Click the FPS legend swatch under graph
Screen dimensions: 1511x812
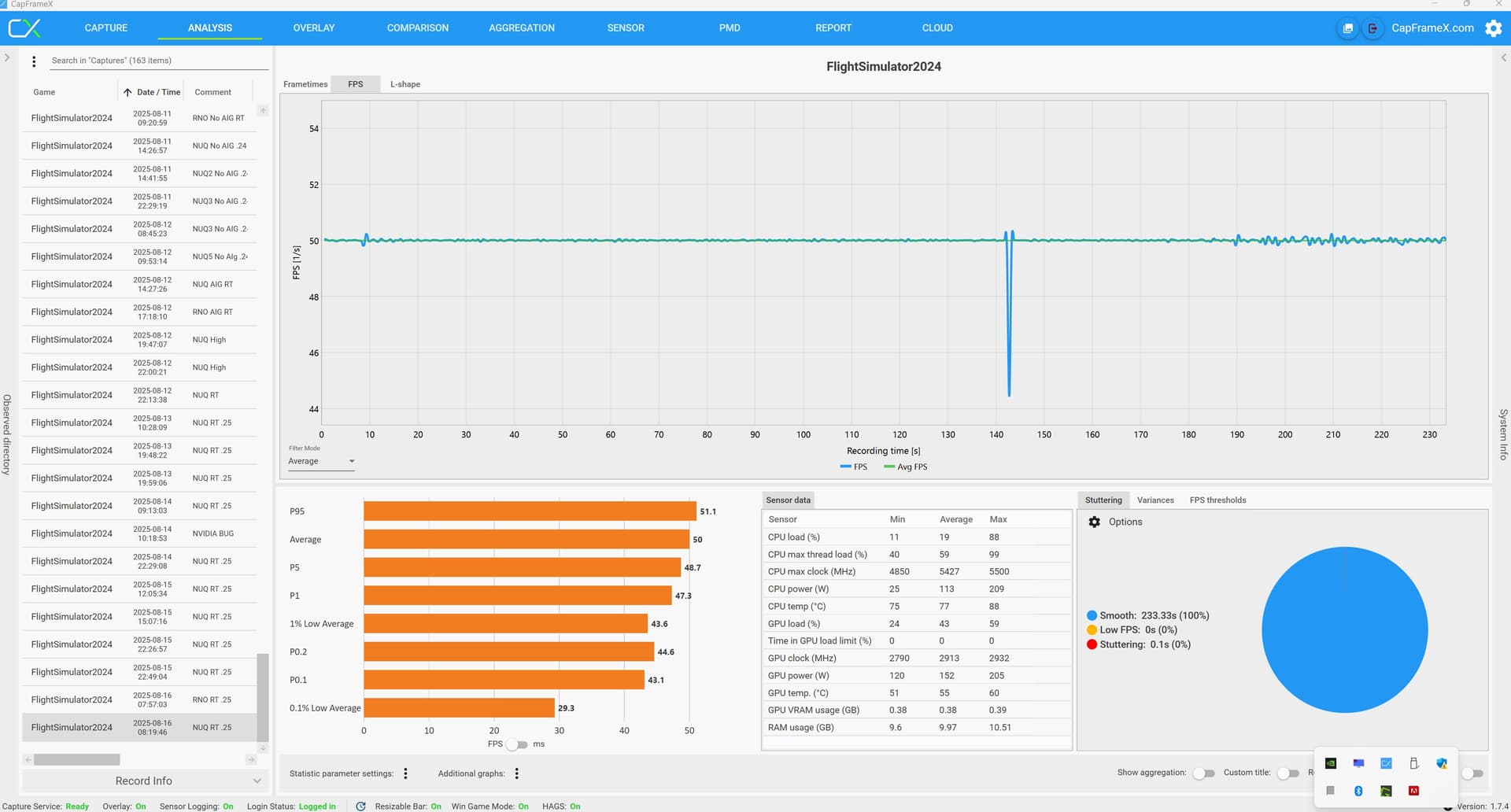click(x=845, y=467)
